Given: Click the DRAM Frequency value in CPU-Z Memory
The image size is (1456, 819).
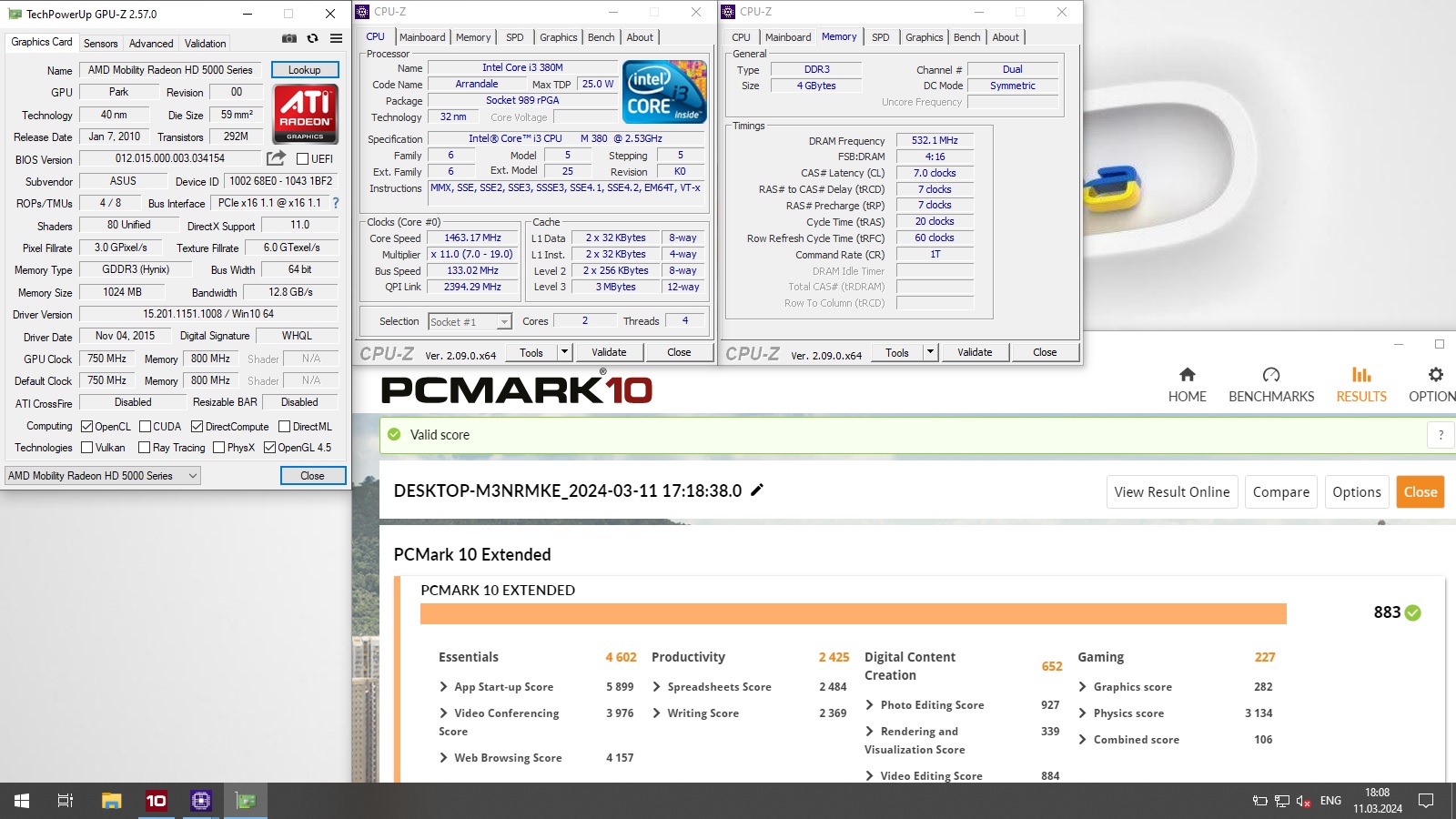Looking at the screenshot, I should click(x=935, y=140).
